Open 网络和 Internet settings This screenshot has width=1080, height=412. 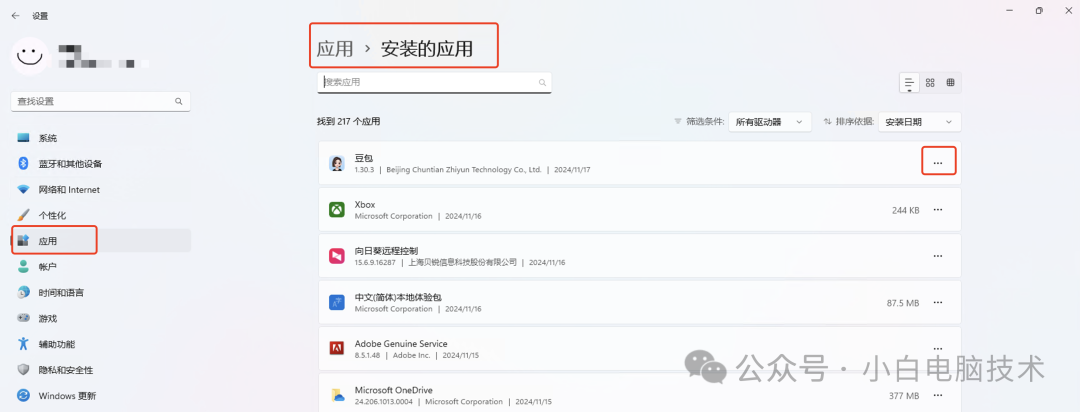click(101, 189)
